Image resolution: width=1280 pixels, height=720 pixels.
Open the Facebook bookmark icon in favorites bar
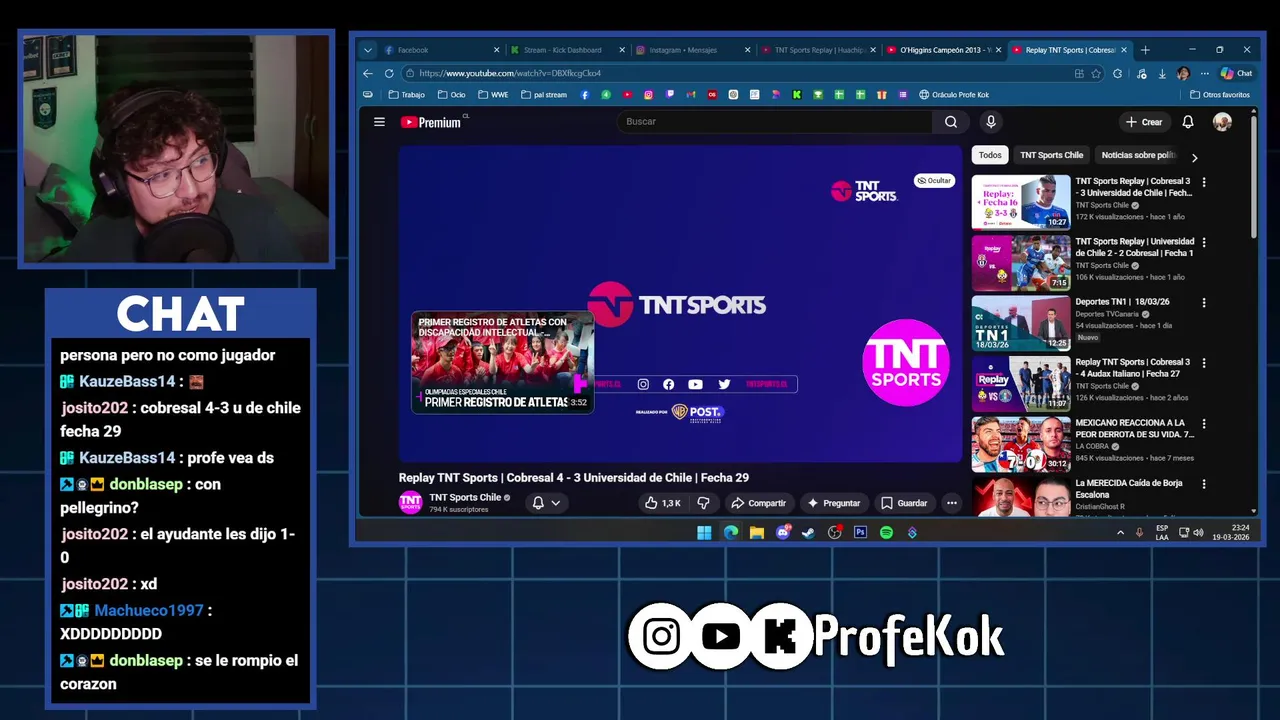(585, 95)
